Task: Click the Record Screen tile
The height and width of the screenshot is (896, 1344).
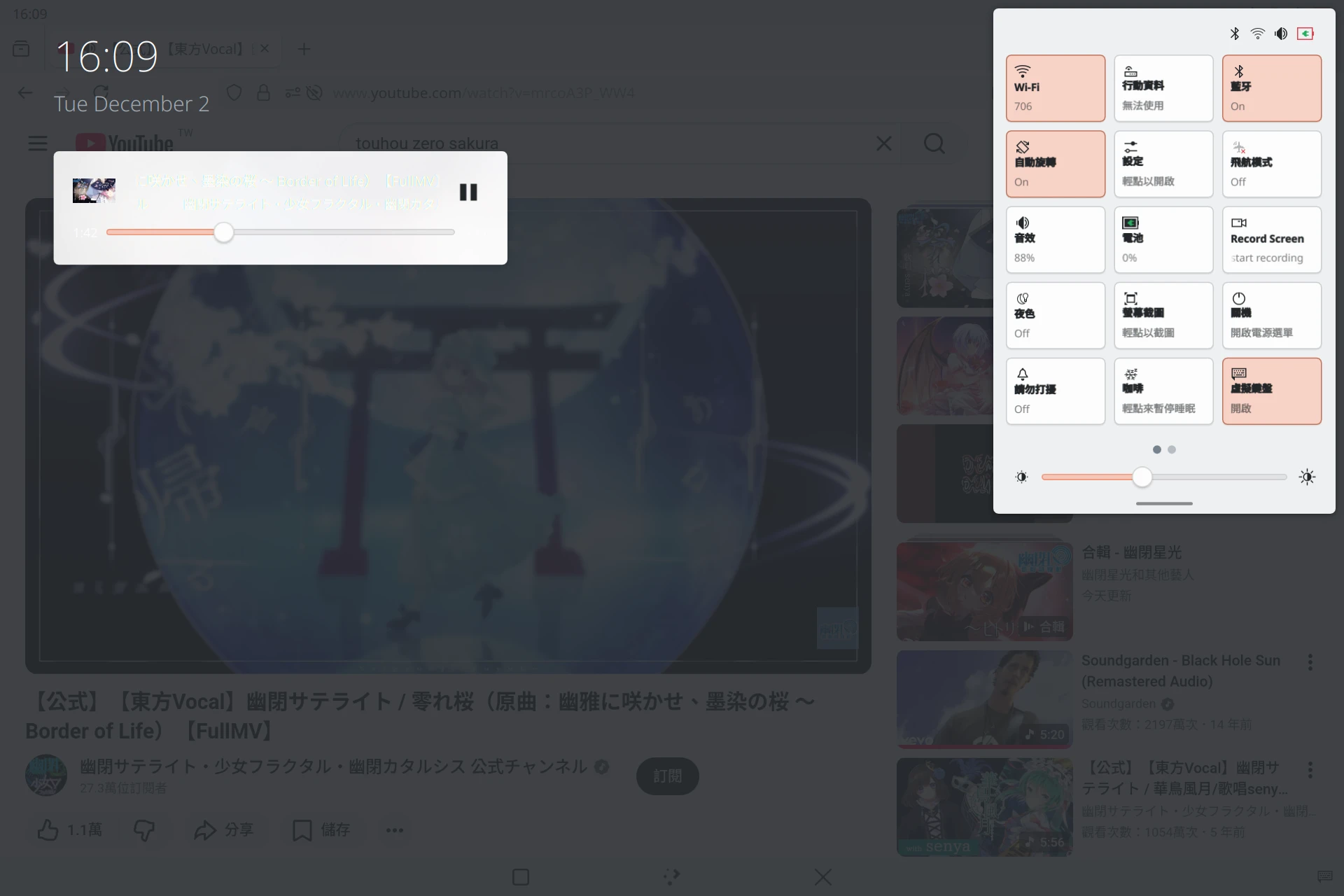Action: pyautogui.click(x=1271, y=239)
